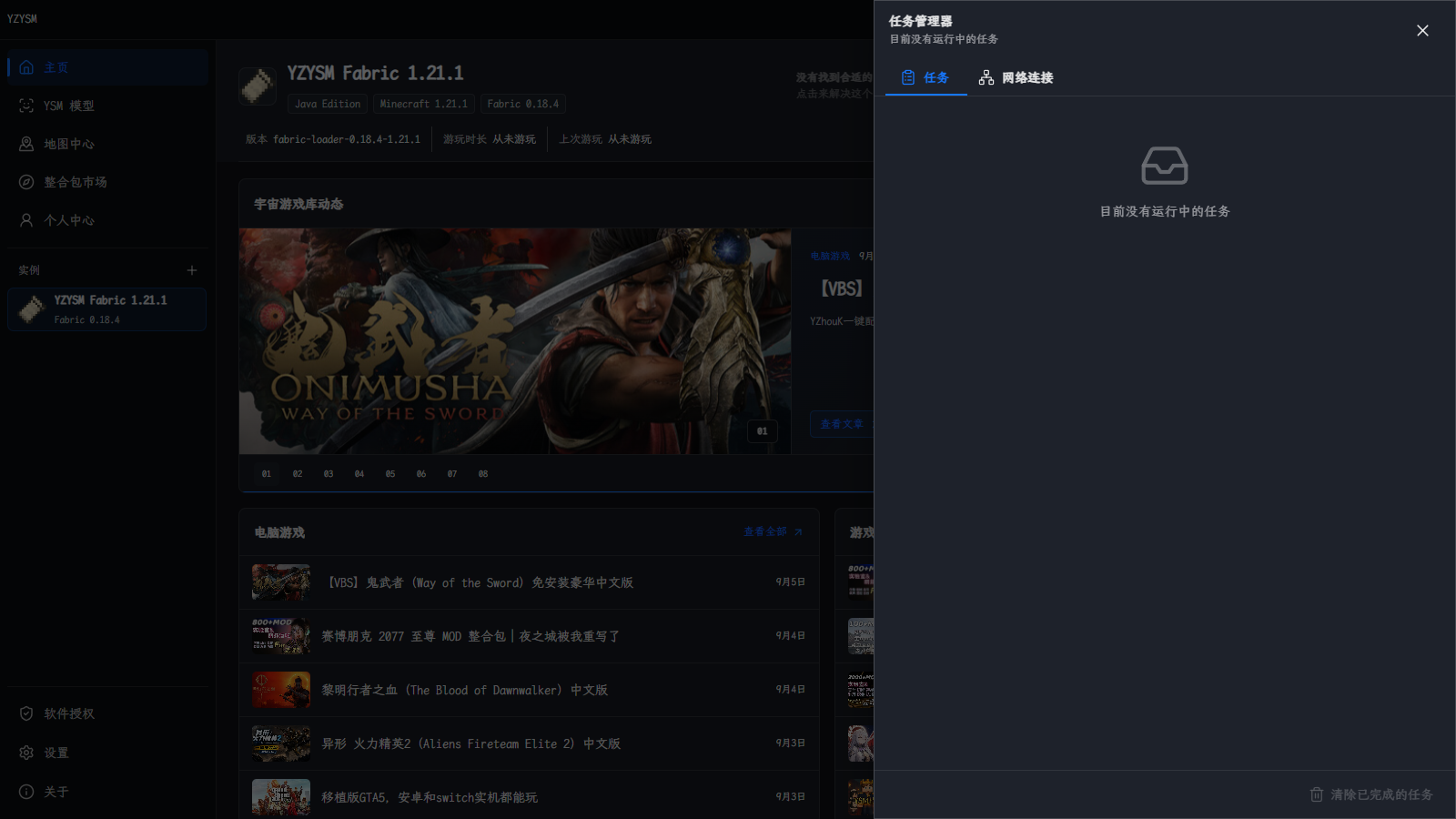
Task: Close the 任务管理器 panel
Action: coord(1422,31)
